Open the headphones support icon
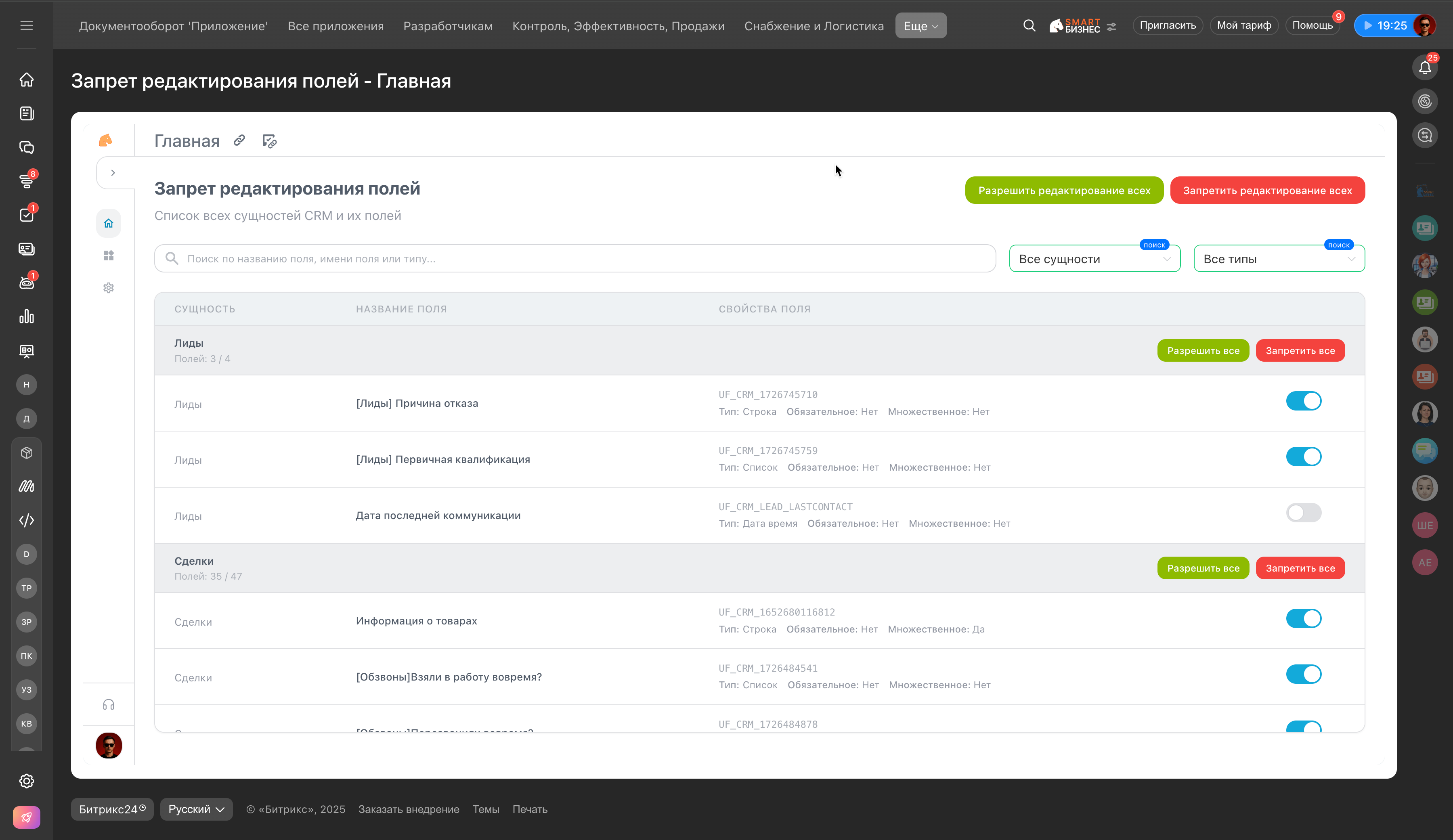1453x840 pixels. (x=108, y=704)
